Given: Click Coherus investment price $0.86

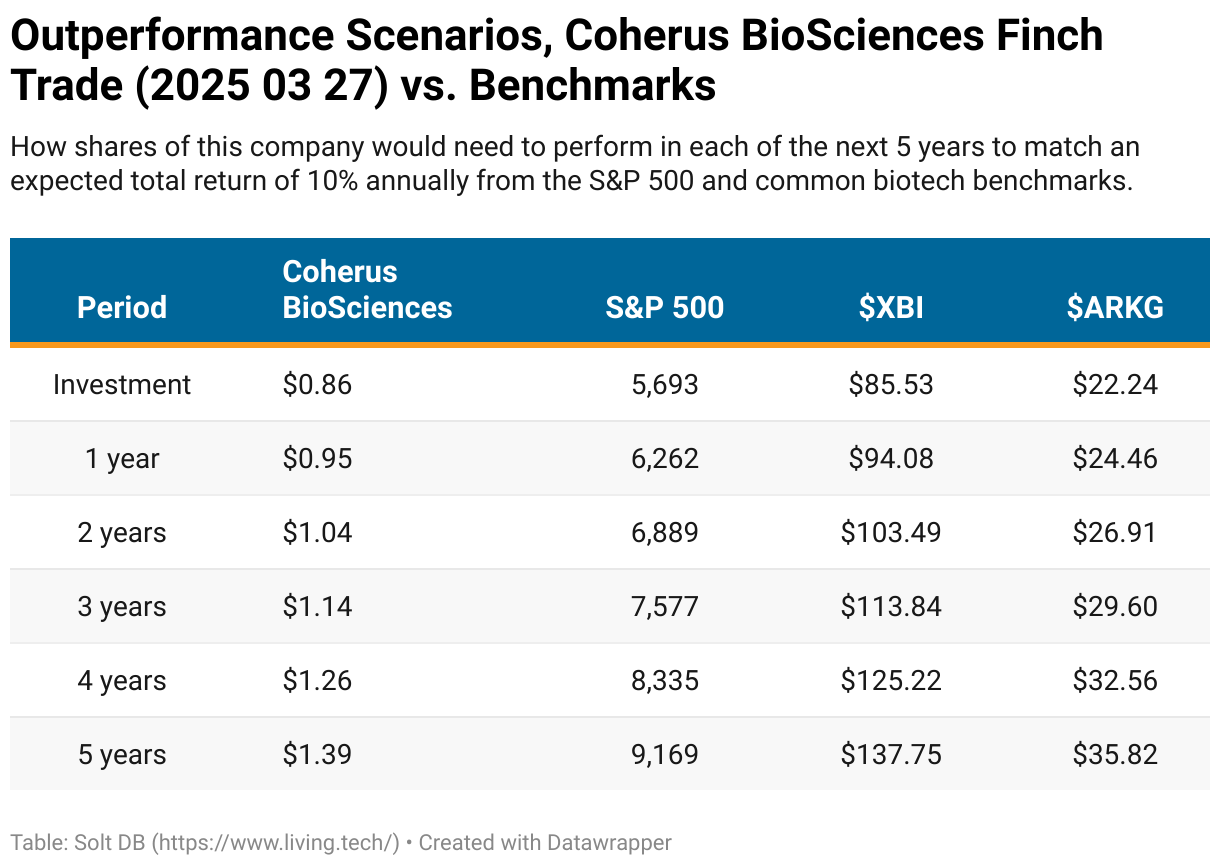Looking at the screenshot, I should (x=317, y=385).
